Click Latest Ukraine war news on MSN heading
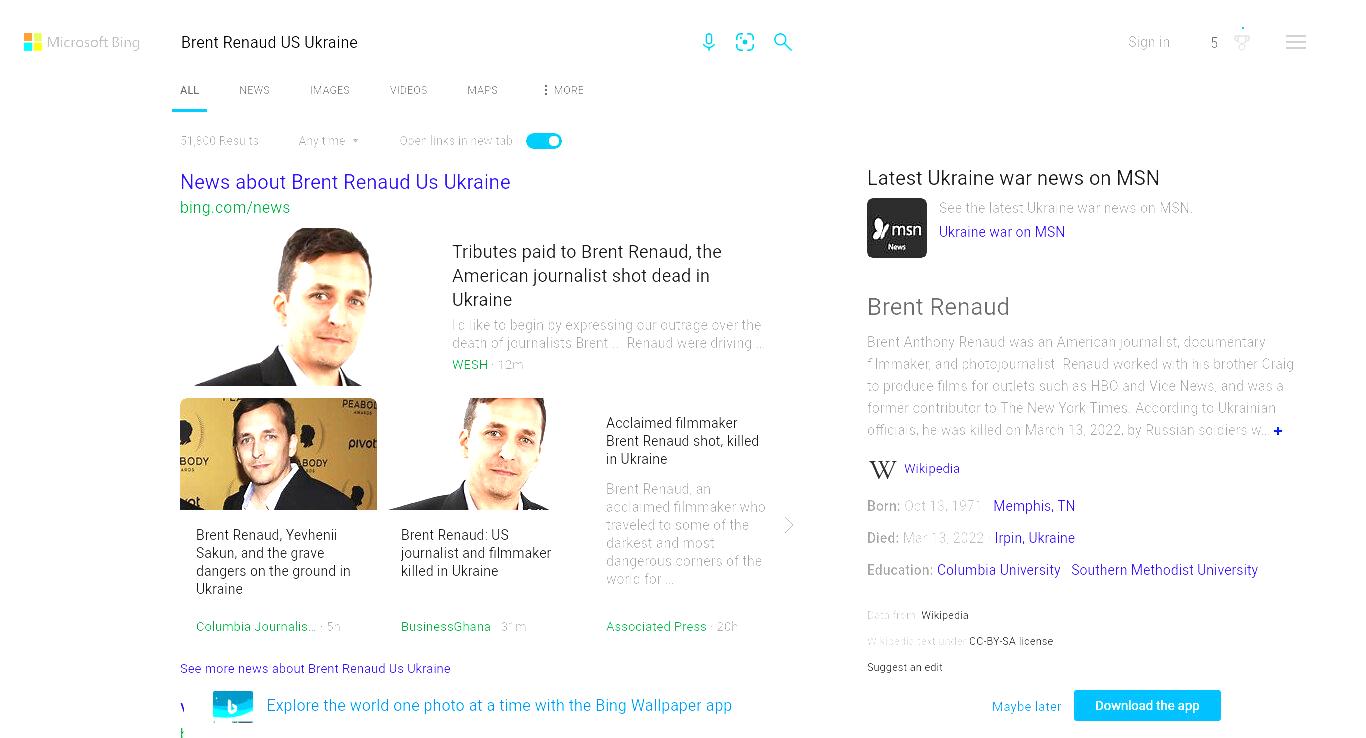The width and height of the screenshot is (1366, 738). (x=1013, y=178)
